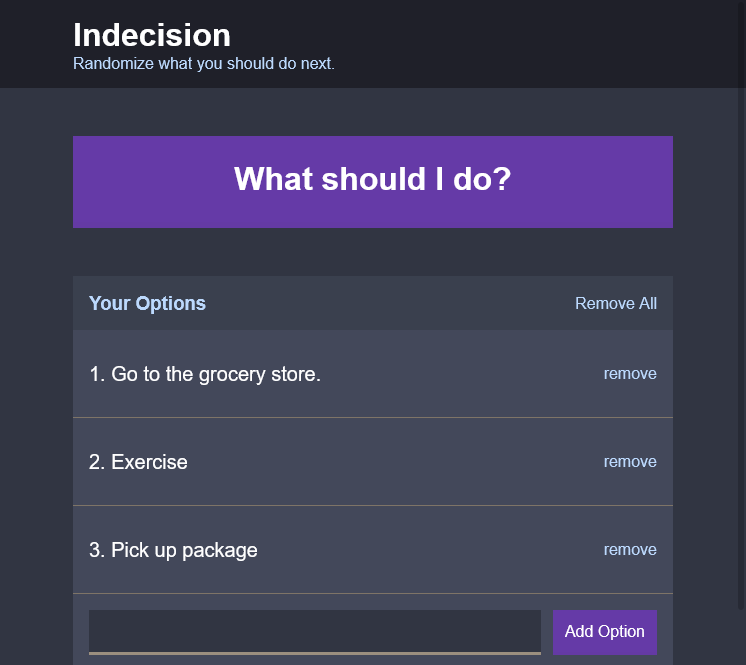Image resolution: width=746 pixels, height=665 pixels.
Task: Click the What should I do? button
Action: [x=373, y=182]
